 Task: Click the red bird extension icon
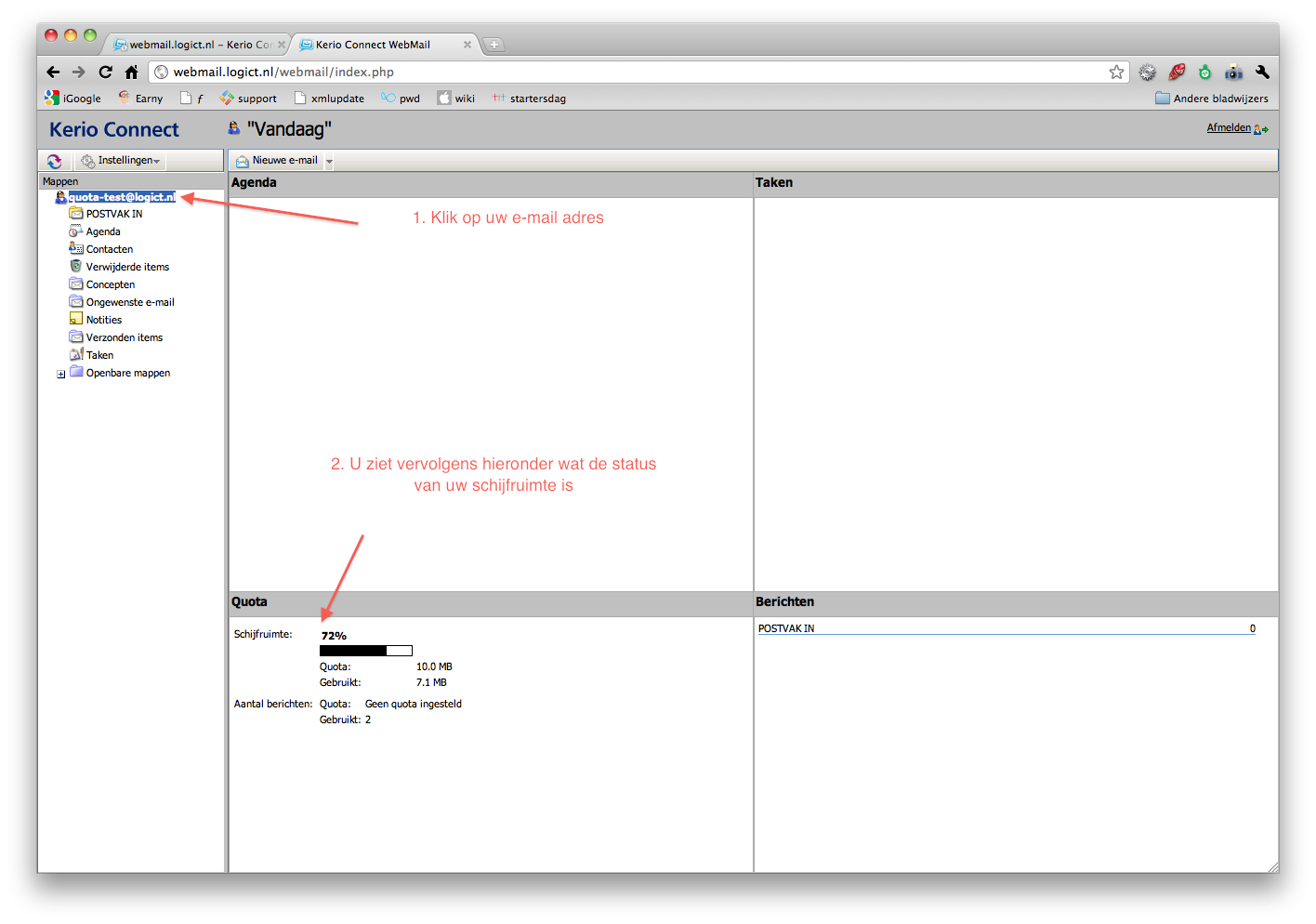(x=1178, y=73)
